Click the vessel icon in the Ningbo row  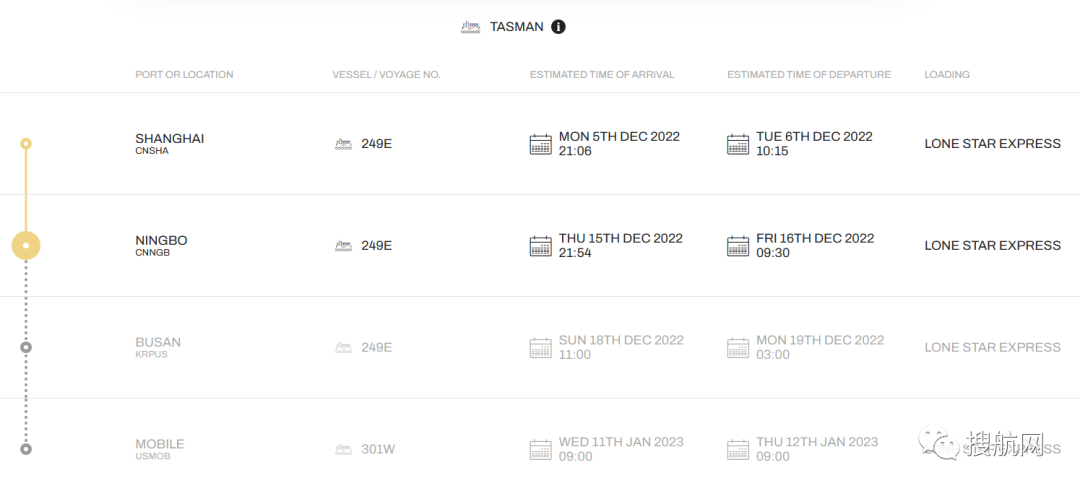click(343, 246)
